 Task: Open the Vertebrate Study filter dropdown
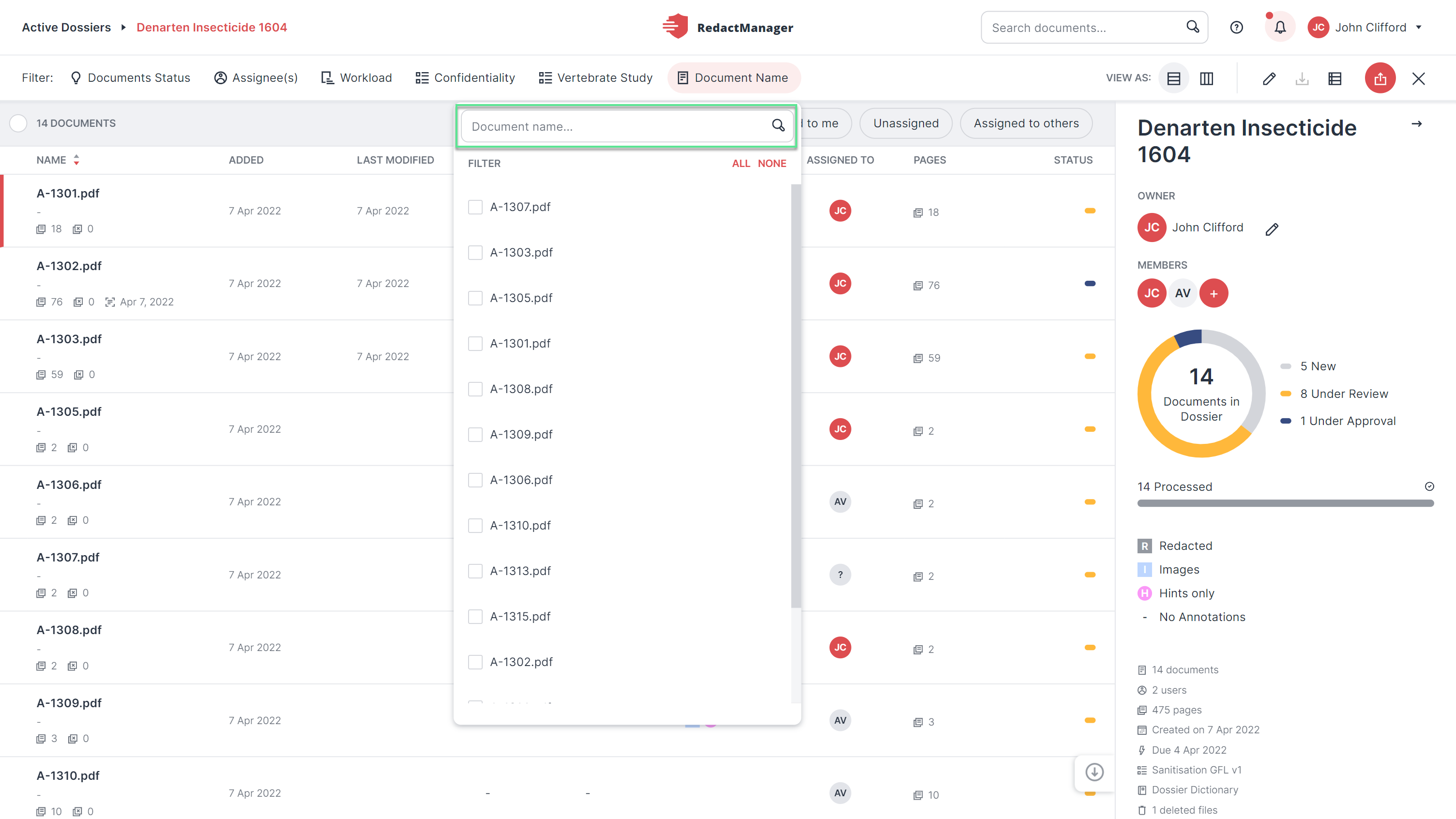click(x=596, y=78)
